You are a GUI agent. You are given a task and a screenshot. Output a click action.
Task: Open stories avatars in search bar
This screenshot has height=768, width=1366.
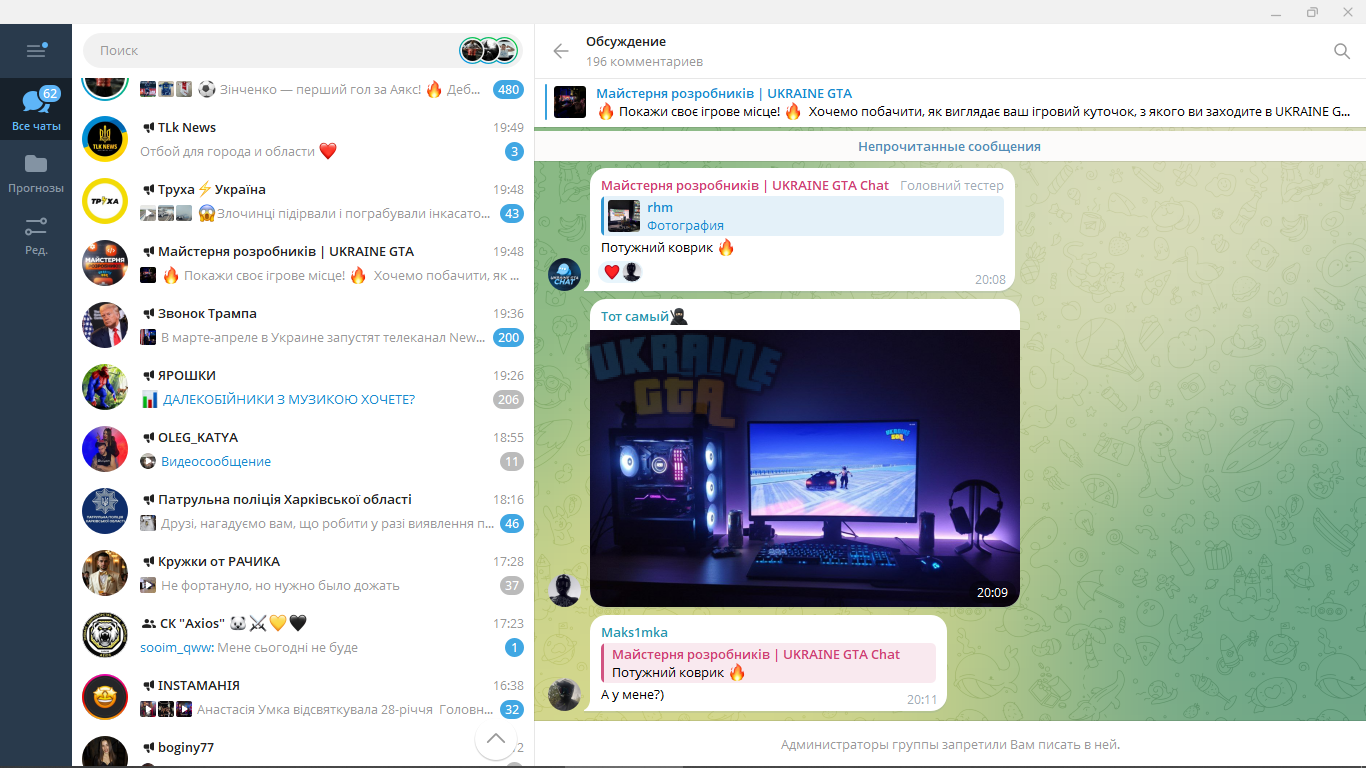coord(488,50)
